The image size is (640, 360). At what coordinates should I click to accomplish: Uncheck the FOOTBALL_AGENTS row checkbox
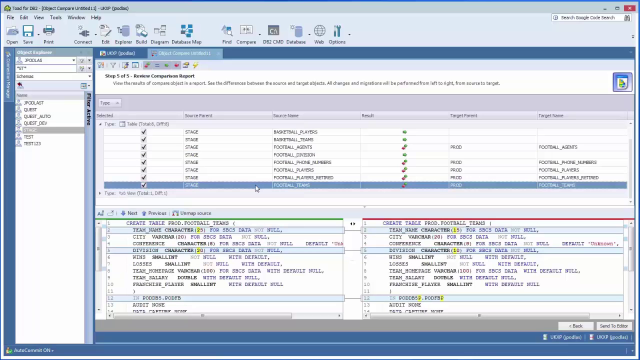click(x=144, y=147)
